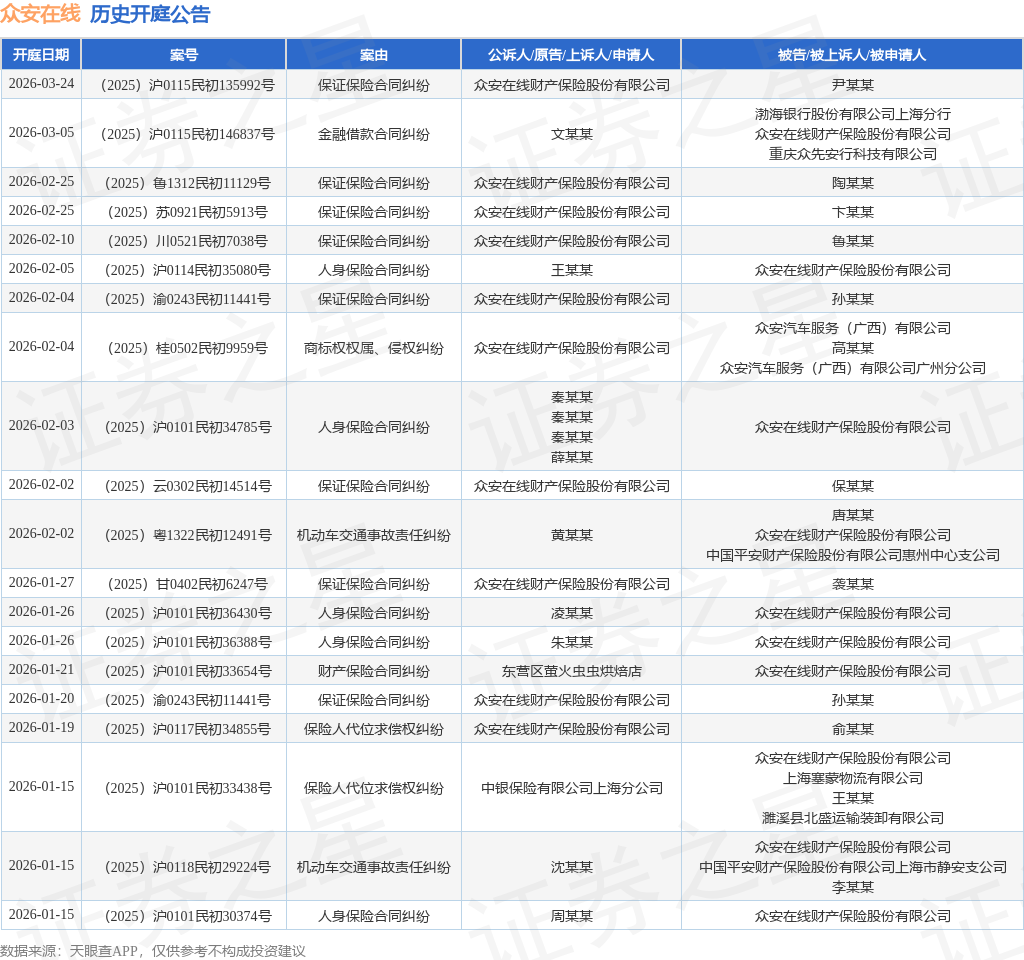This screenshot has width=1024, height=960.
Task: Select case number 甘0402民初6247号
Action: (187, 584)
